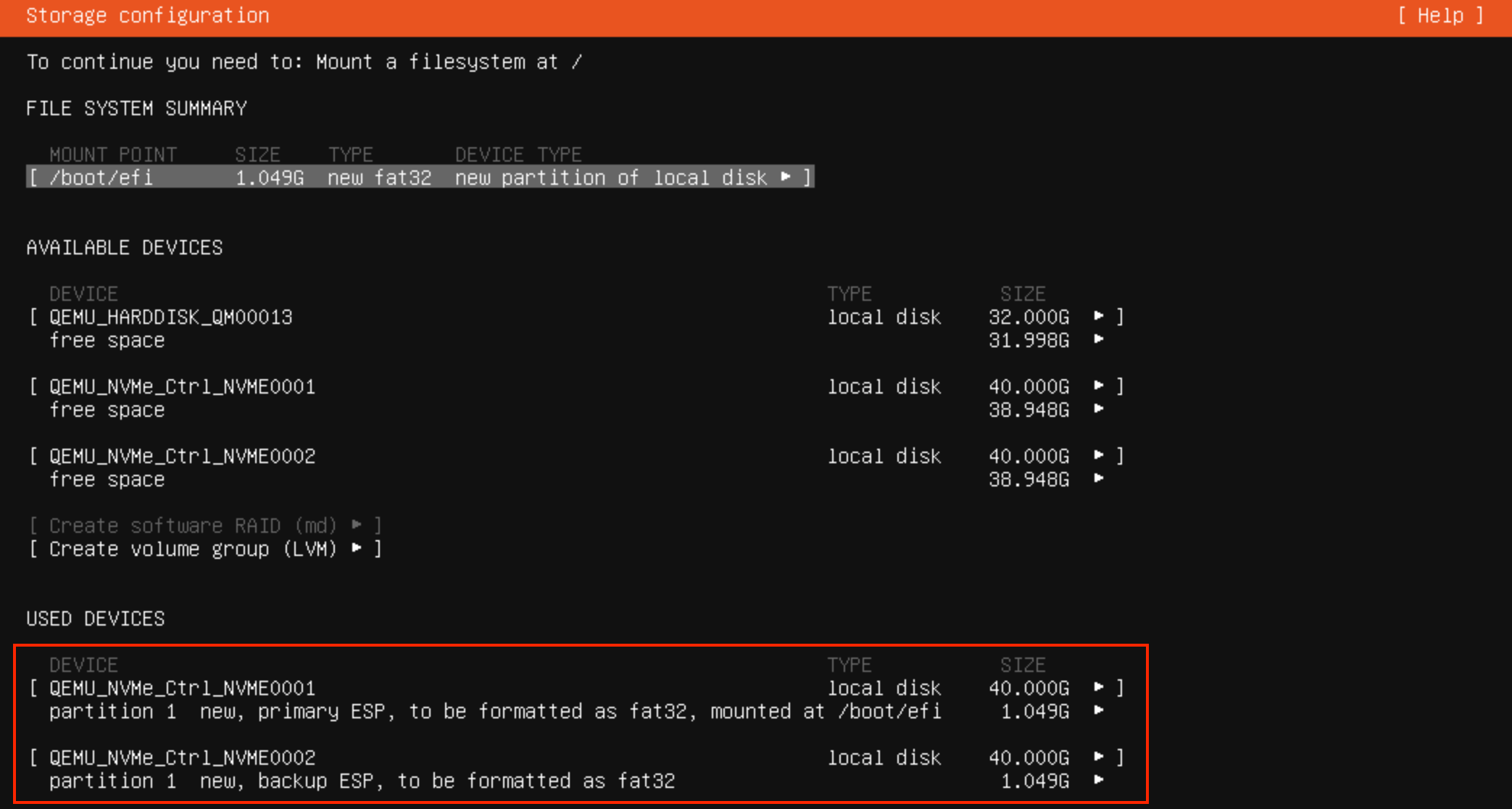This screenshot has height=809, width=1512.
Task: Open free space menu under NVME0002
Action: [1099, 479]
